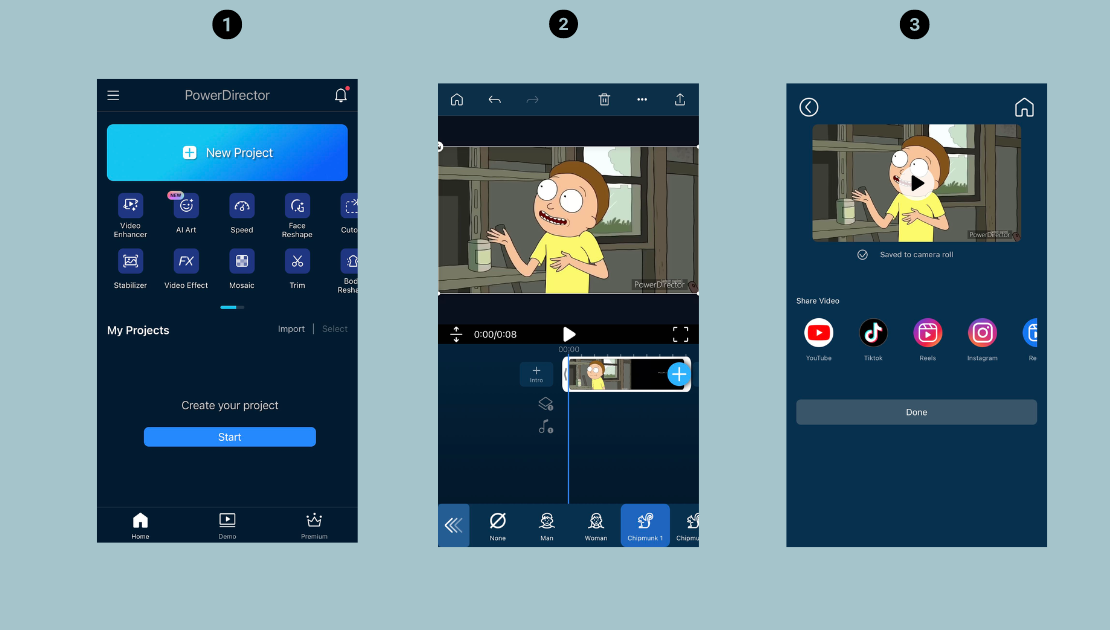Image resolution: width=1110 pixels, height=630 pixels.
Task: Add a clip with the blue plus button
Action: tap(678, 374)
